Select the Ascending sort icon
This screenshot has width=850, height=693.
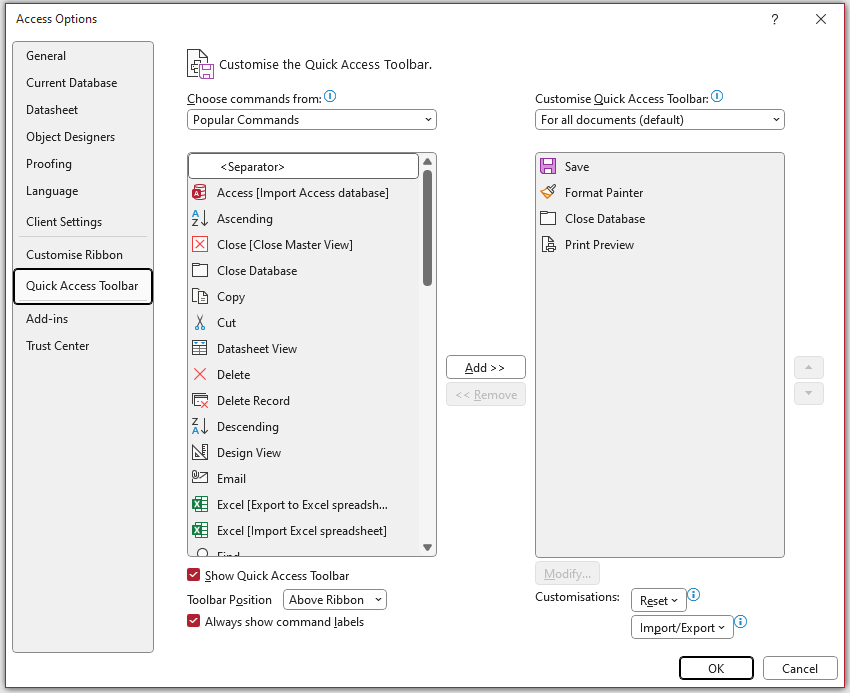[x=199, y=219]
